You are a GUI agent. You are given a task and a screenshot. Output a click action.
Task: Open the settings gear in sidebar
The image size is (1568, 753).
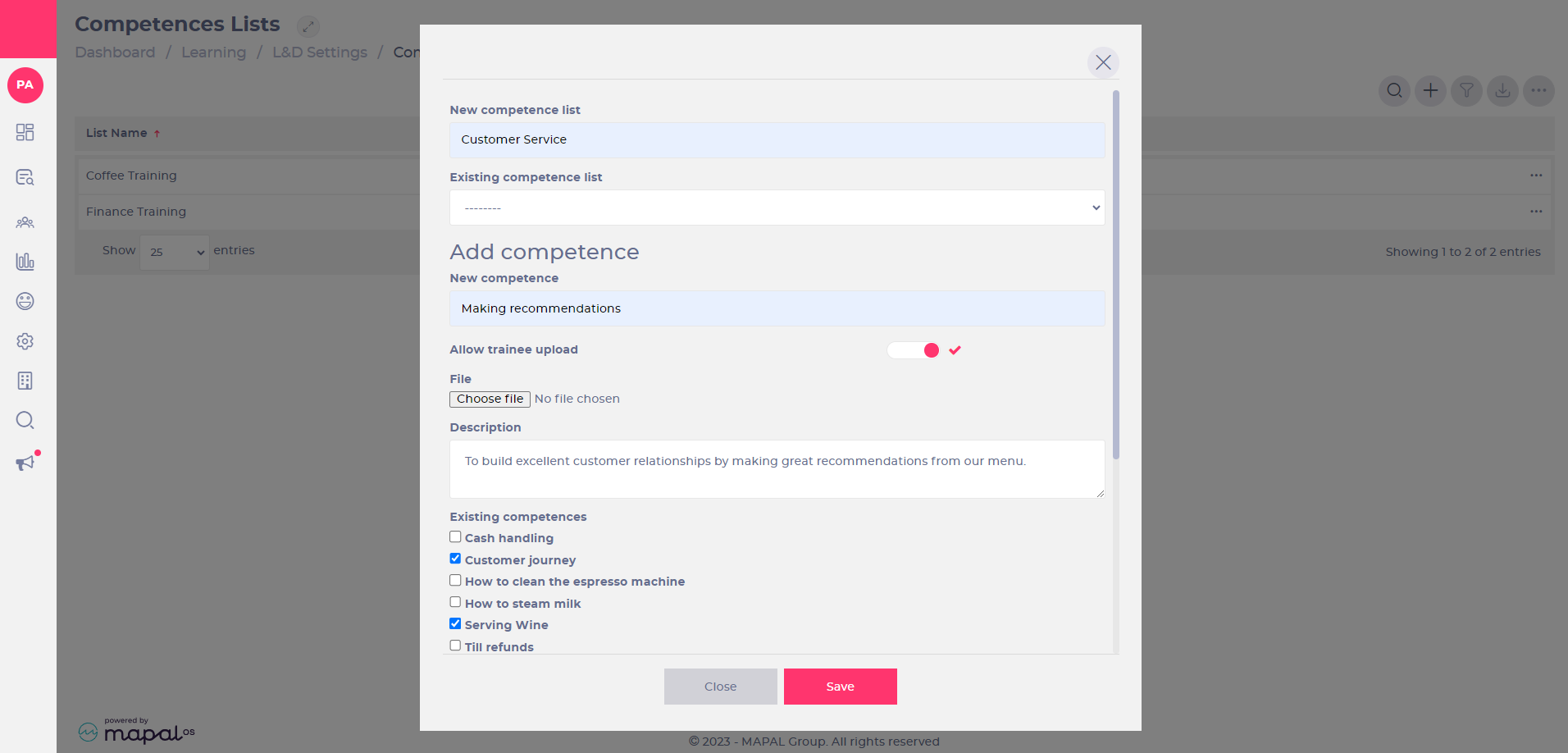[25, 341]
